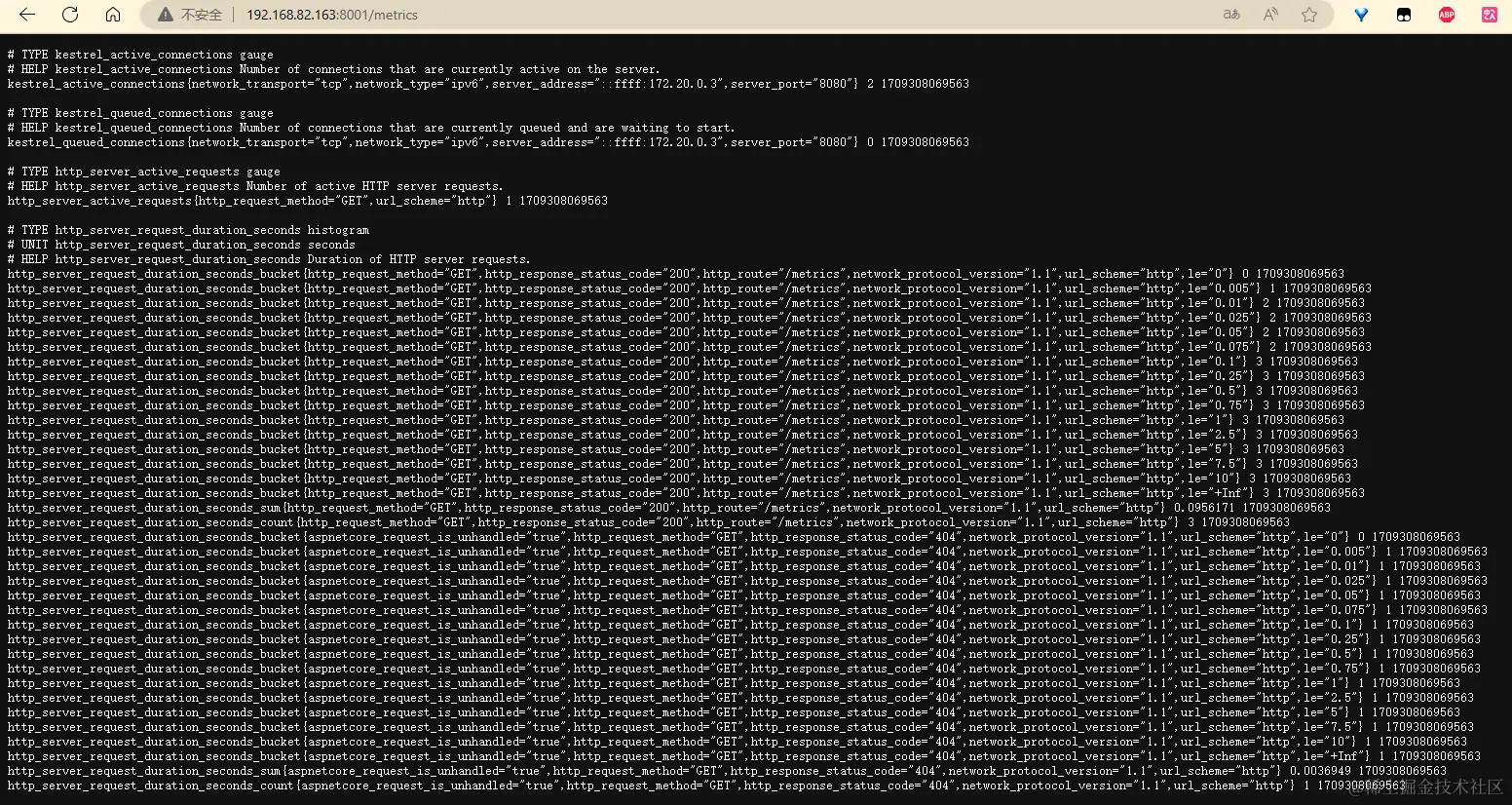Open the black square extension icon
The image size is (1512, 805).
(x=1404, y=15)
